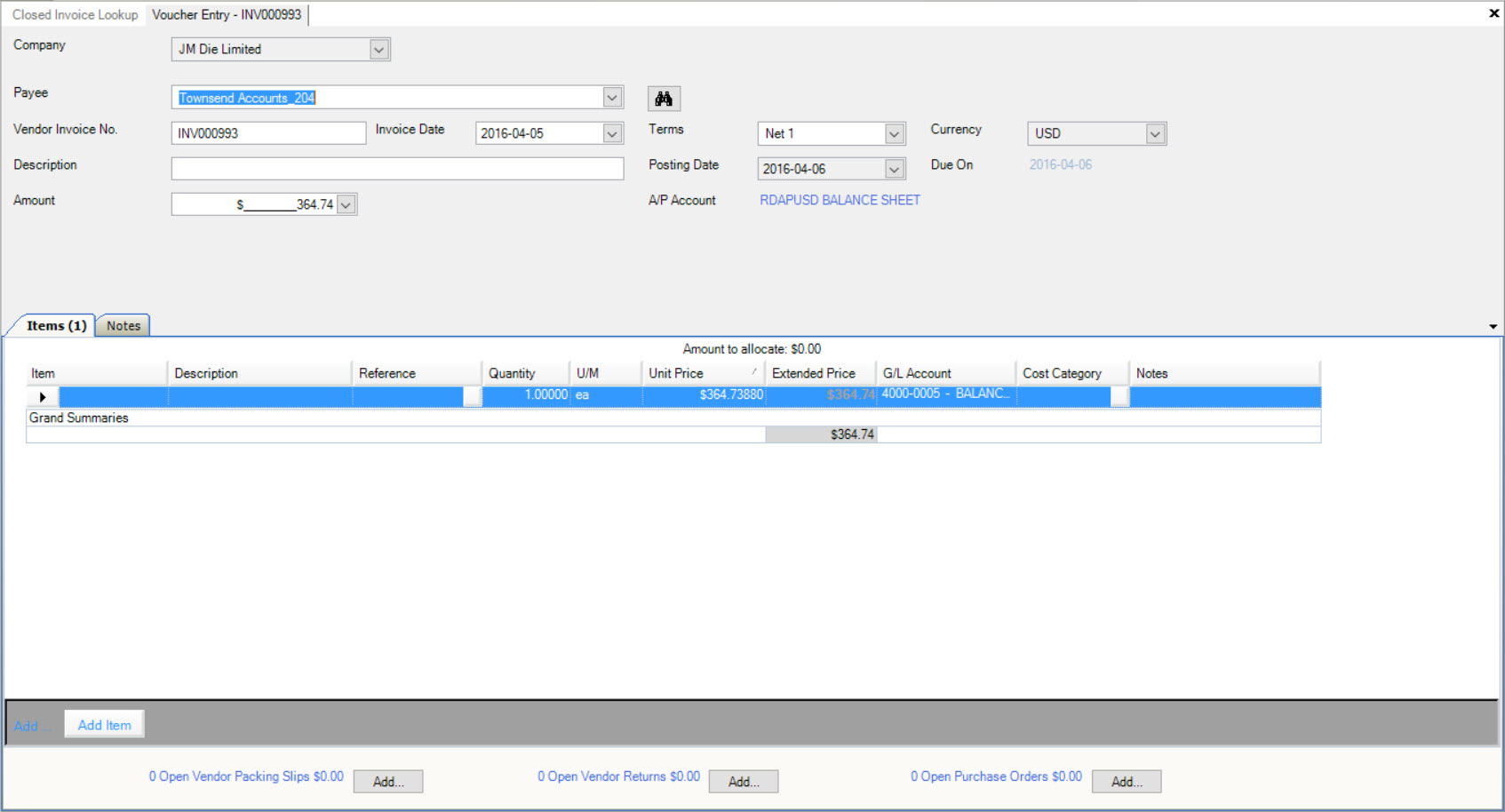Click 0 Open Vendor Packing Slips link

tap(246, 776)
